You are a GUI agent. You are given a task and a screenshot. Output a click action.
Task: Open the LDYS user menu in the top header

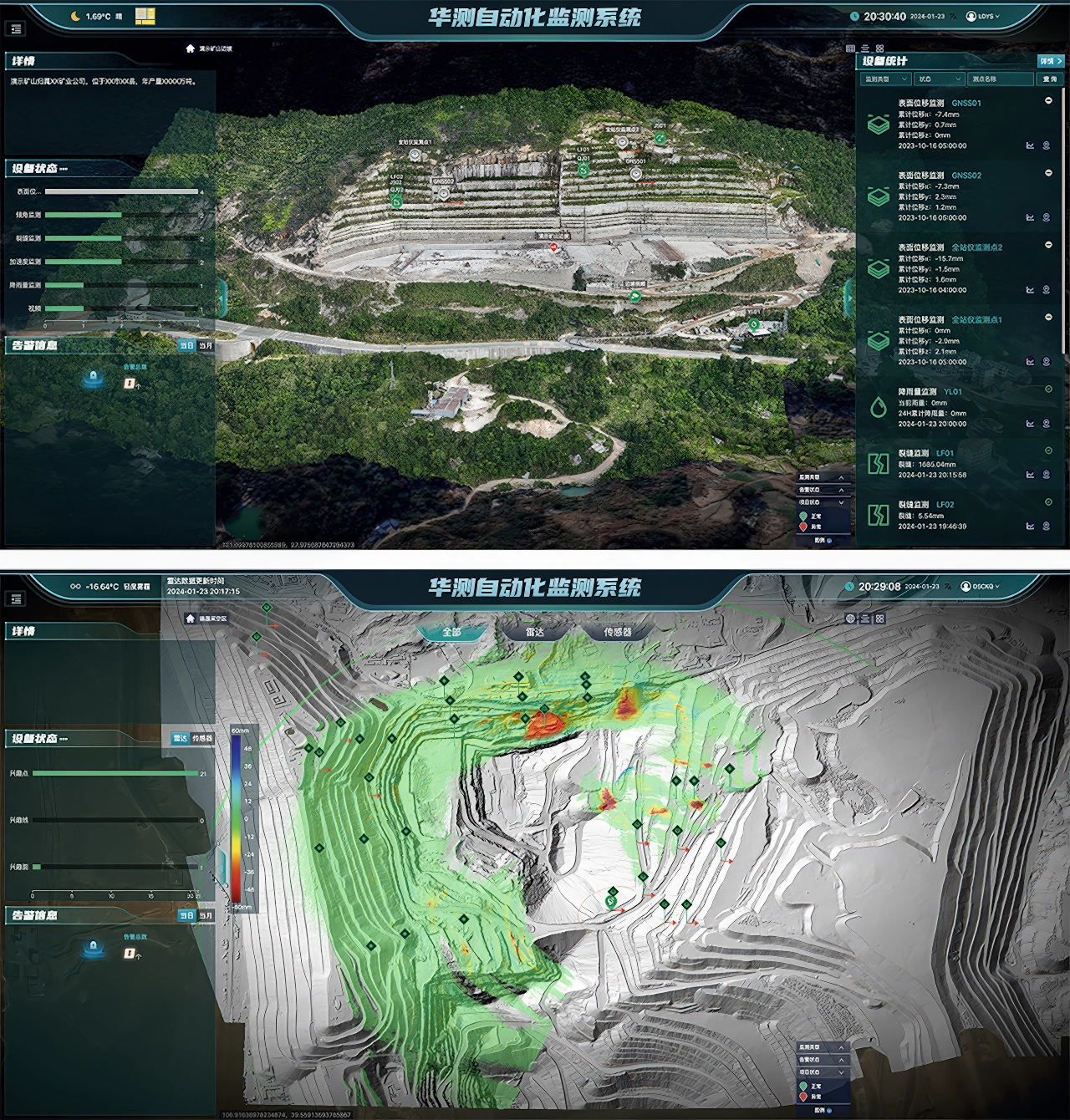(x=983, y=16)
